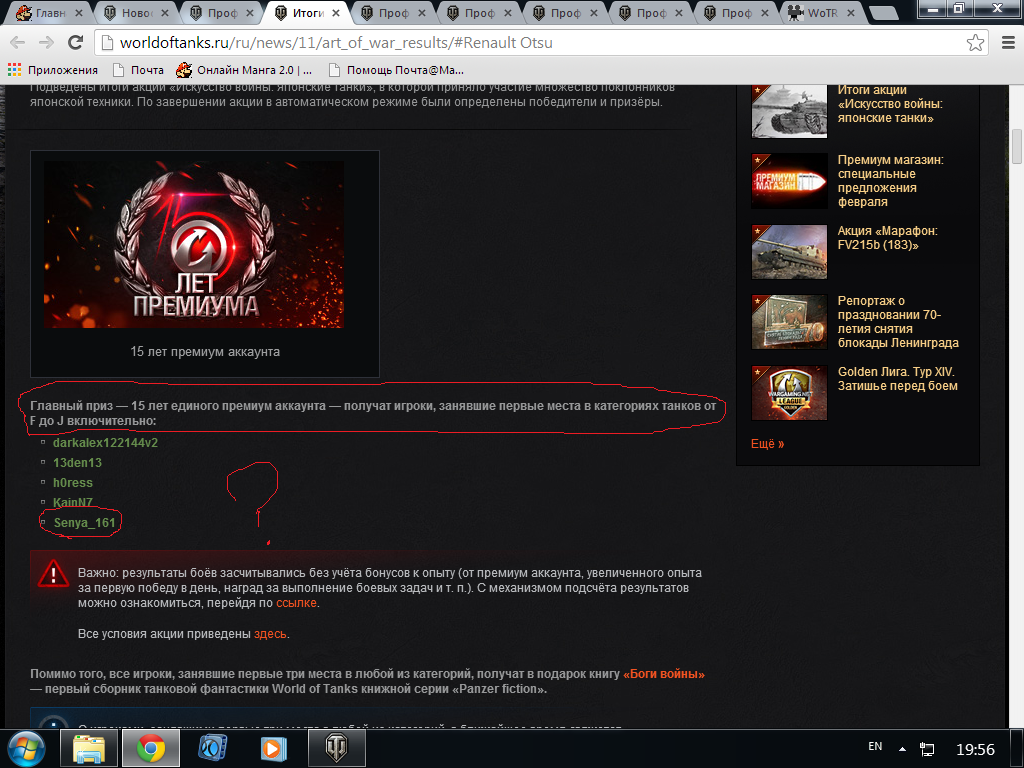The image size is (1024, 768).
Task: Open Итоги акции «Искусство войны» news thumbnail
Action: (x=789, y=111)
